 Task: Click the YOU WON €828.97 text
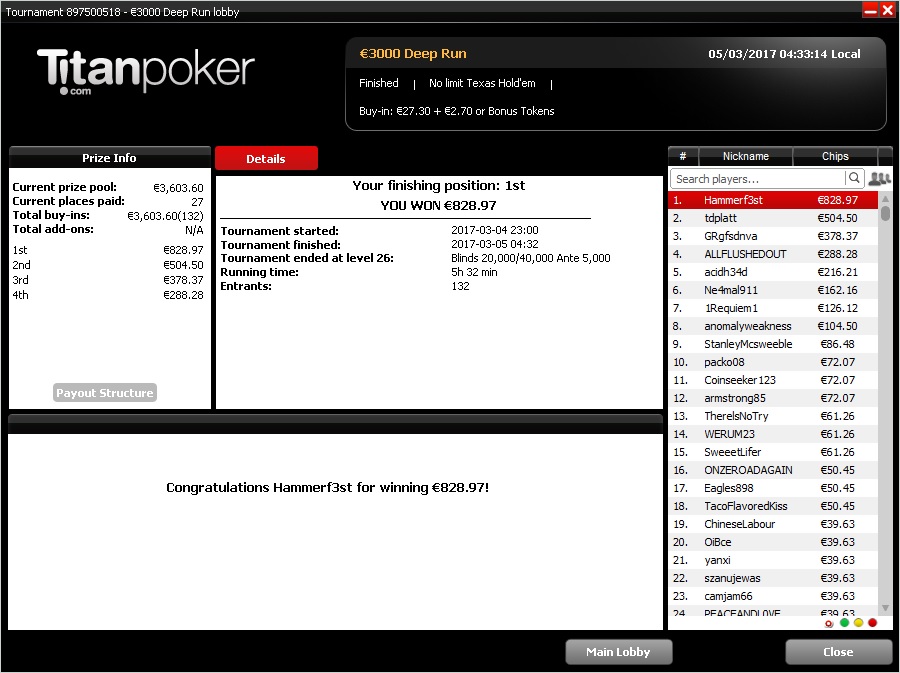point(439,205)
